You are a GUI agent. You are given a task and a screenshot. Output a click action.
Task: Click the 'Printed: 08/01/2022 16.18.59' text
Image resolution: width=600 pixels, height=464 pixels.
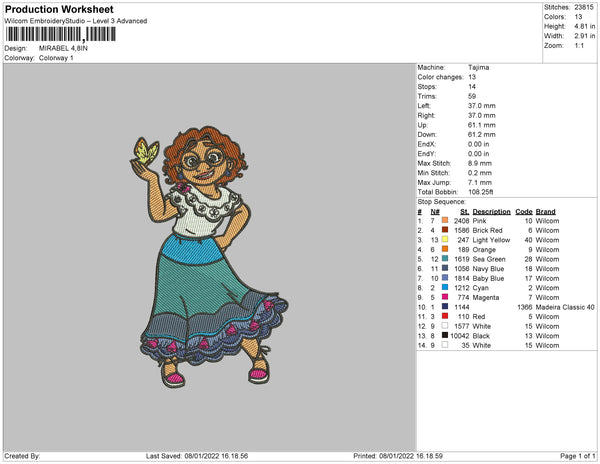[398, 456]
